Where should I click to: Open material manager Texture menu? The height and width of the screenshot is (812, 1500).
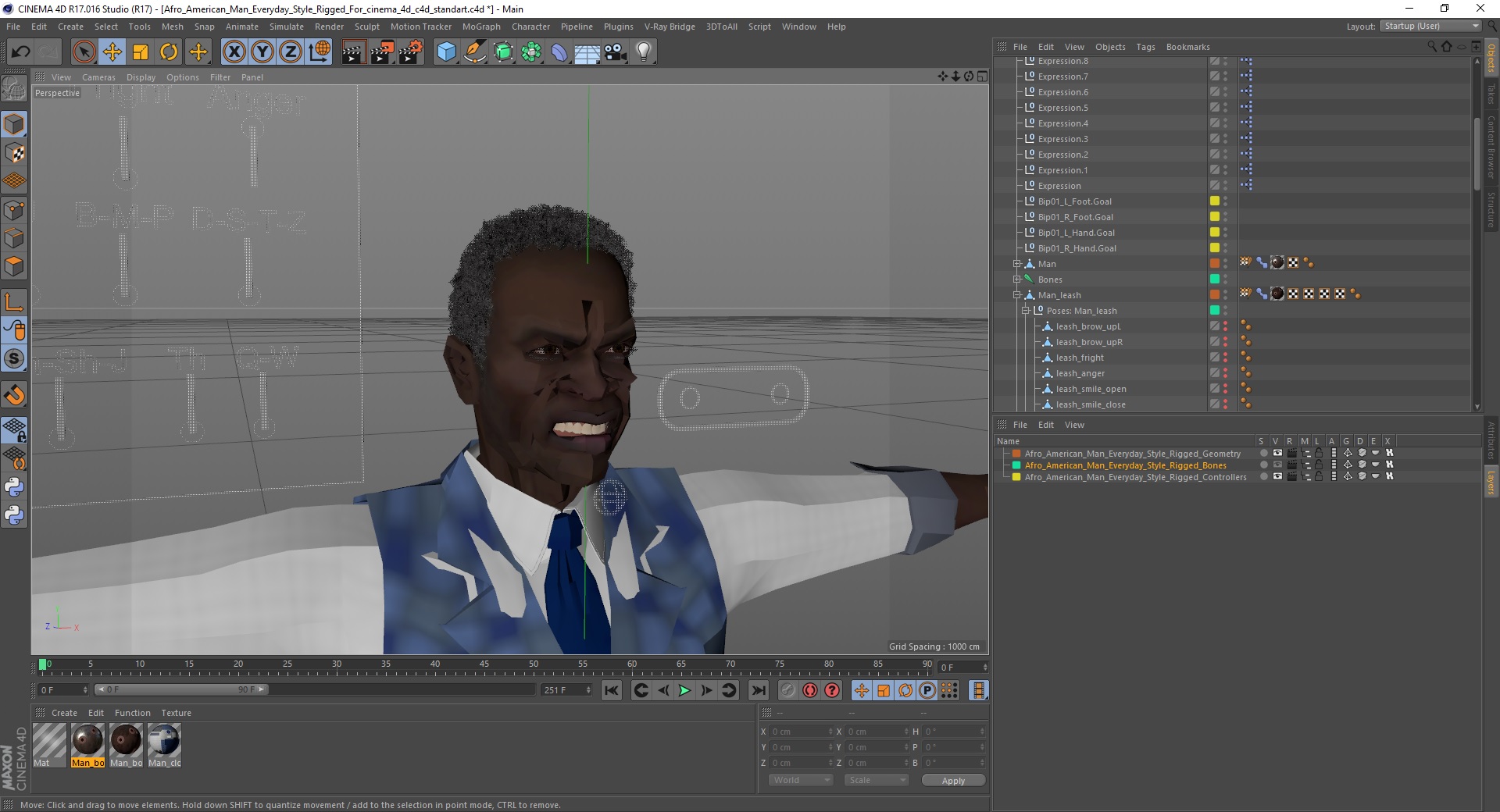point(176,713)
